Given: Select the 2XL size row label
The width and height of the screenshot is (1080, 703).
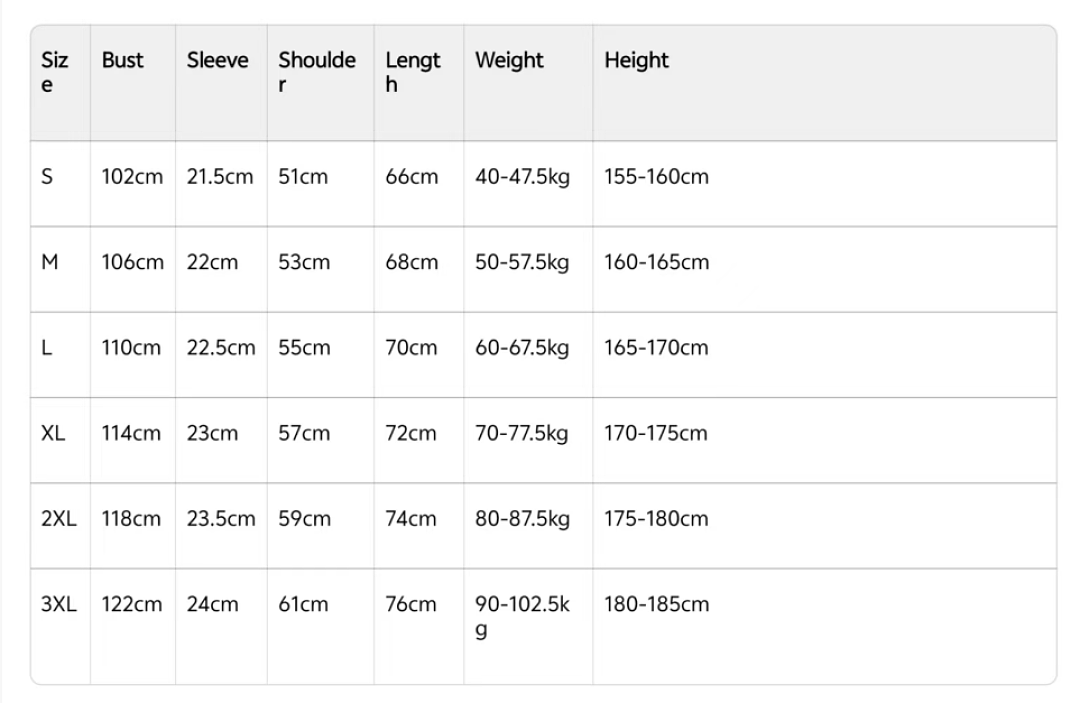Looking at the screenshot, I should click(x=59, y=518).
